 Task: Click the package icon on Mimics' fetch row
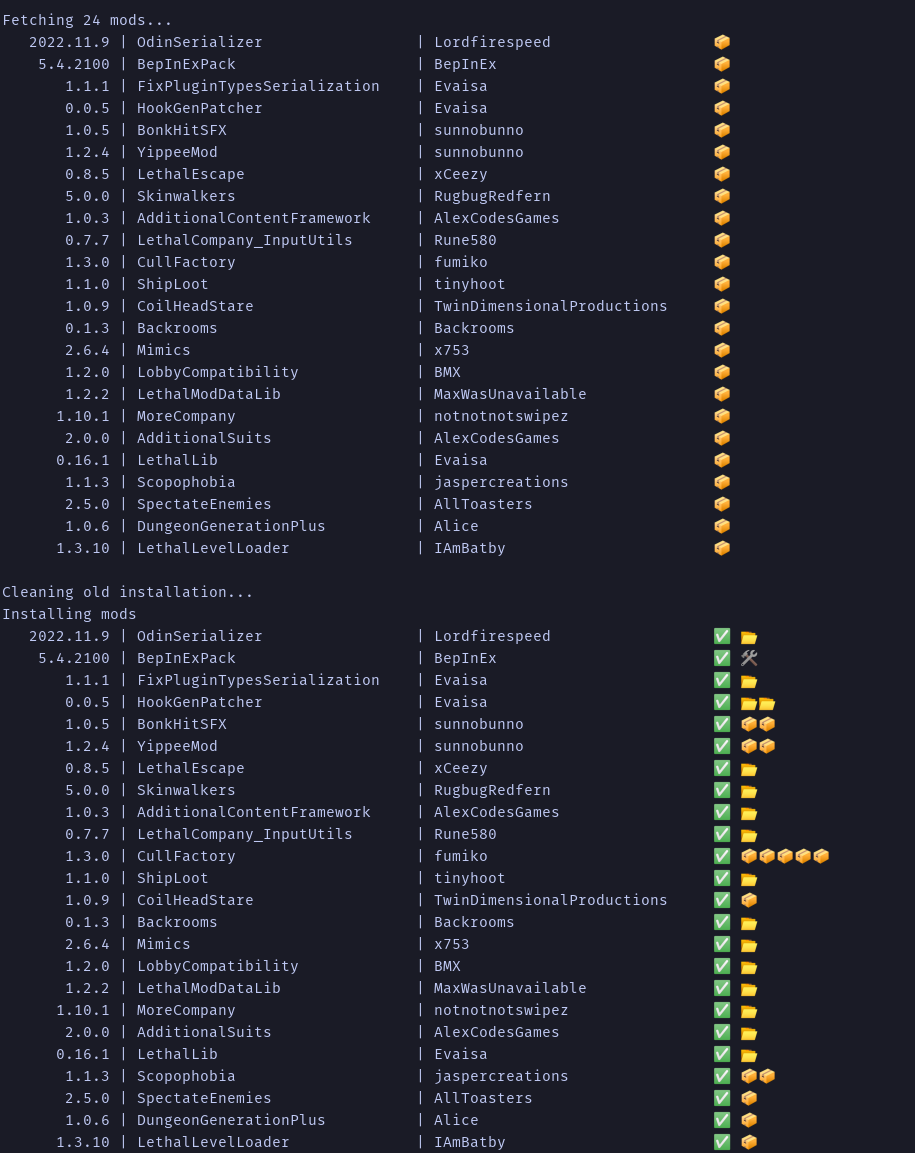point(722,350)
